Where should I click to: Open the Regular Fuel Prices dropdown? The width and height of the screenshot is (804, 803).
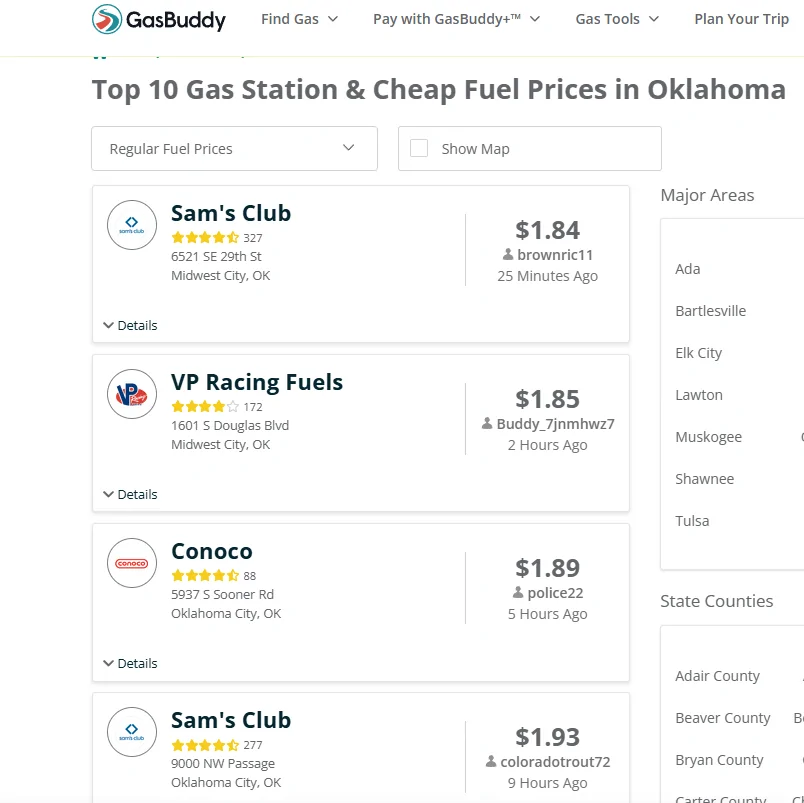(x=234, y=149)
